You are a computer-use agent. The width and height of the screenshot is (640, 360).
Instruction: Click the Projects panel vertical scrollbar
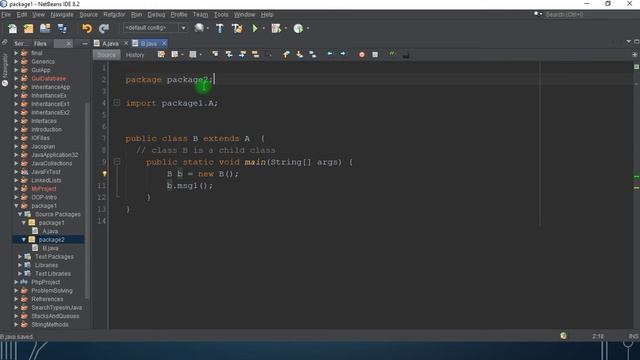[87, 200]
